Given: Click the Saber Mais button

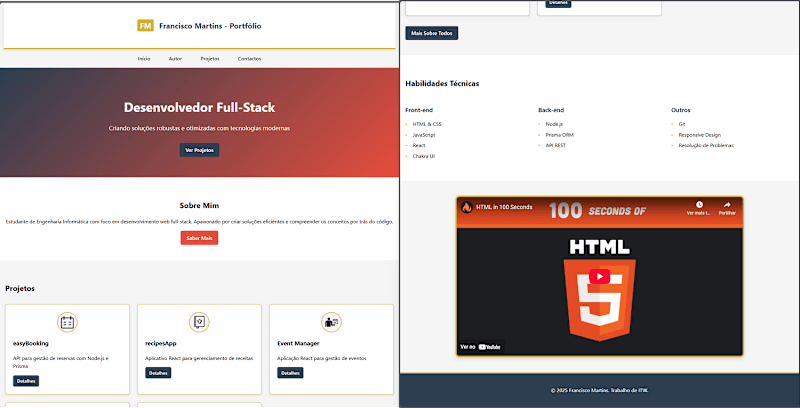Looking at the screenshot, I should click(199, 238).
